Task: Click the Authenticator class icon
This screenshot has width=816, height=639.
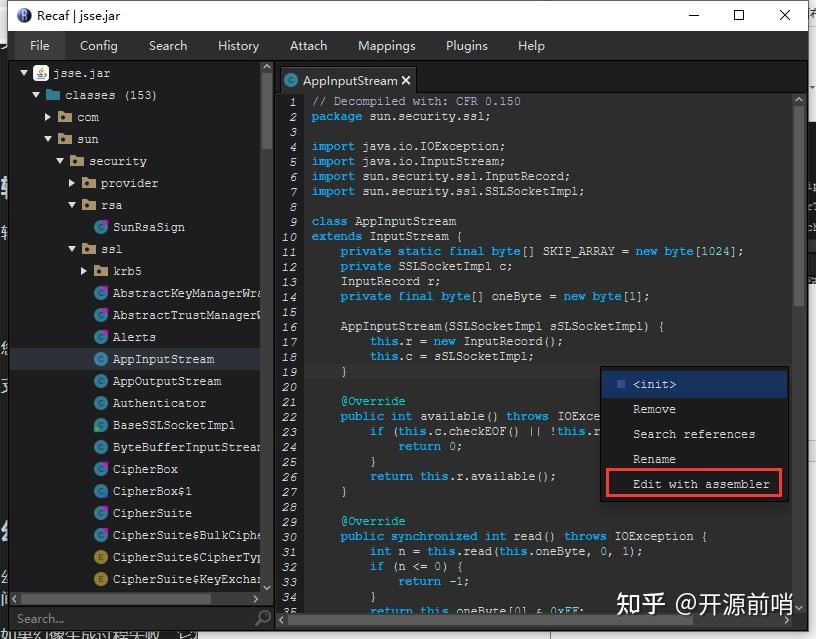Action: (101, 403)
